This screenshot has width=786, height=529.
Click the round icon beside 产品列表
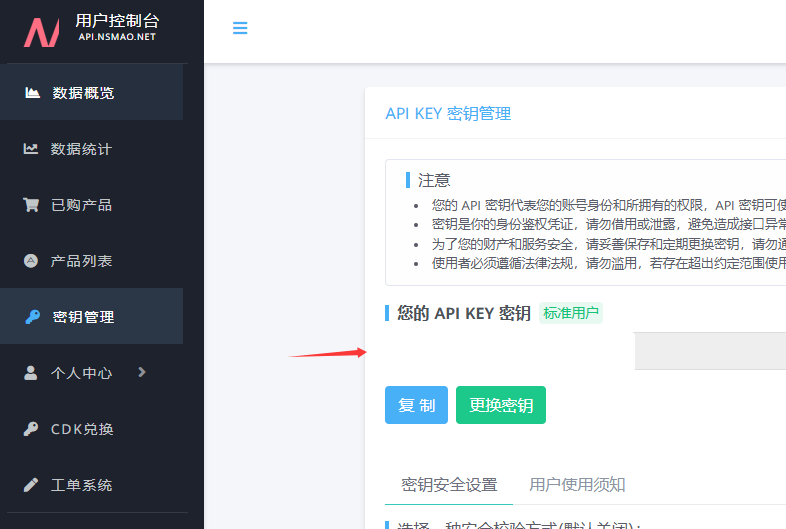pos(32,261)
